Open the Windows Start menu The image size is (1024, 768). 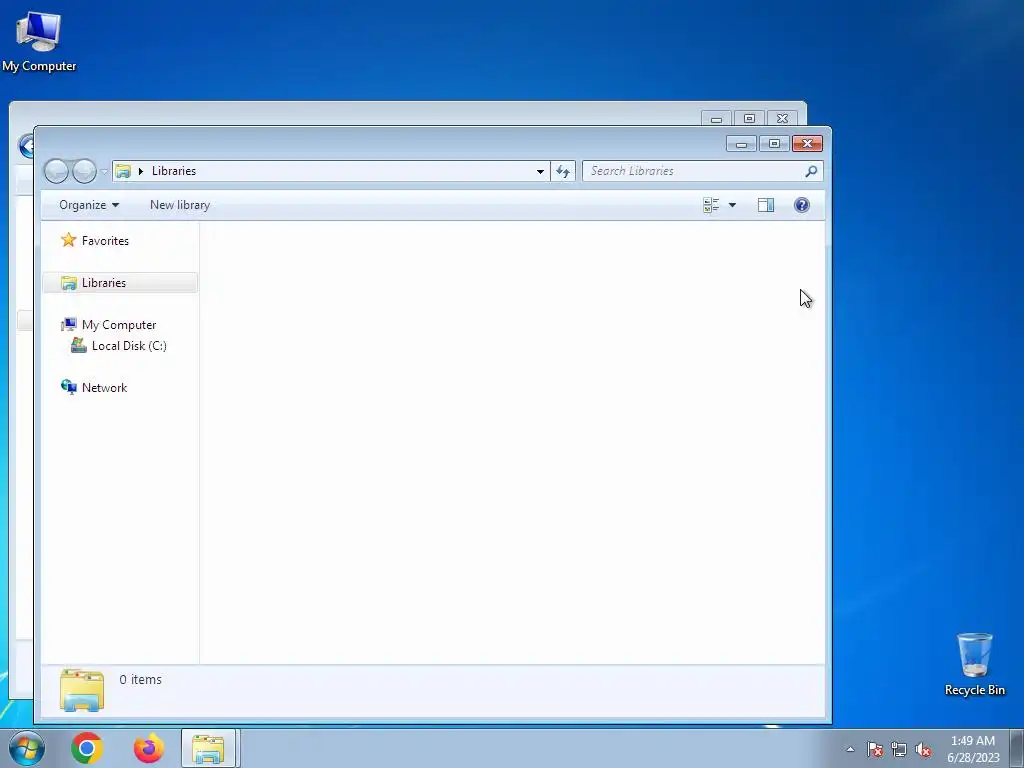26,748
